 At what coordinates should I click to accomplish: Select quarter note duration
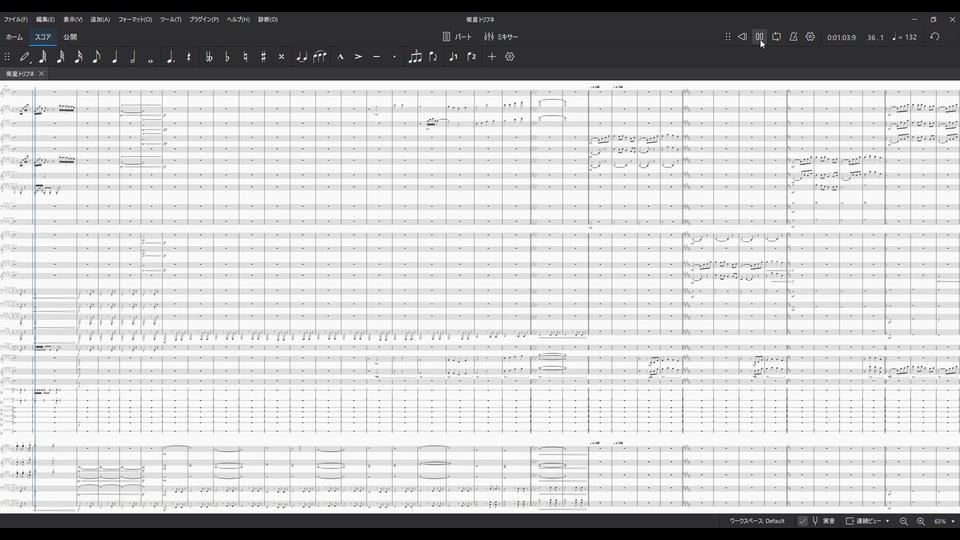(114, 57)
